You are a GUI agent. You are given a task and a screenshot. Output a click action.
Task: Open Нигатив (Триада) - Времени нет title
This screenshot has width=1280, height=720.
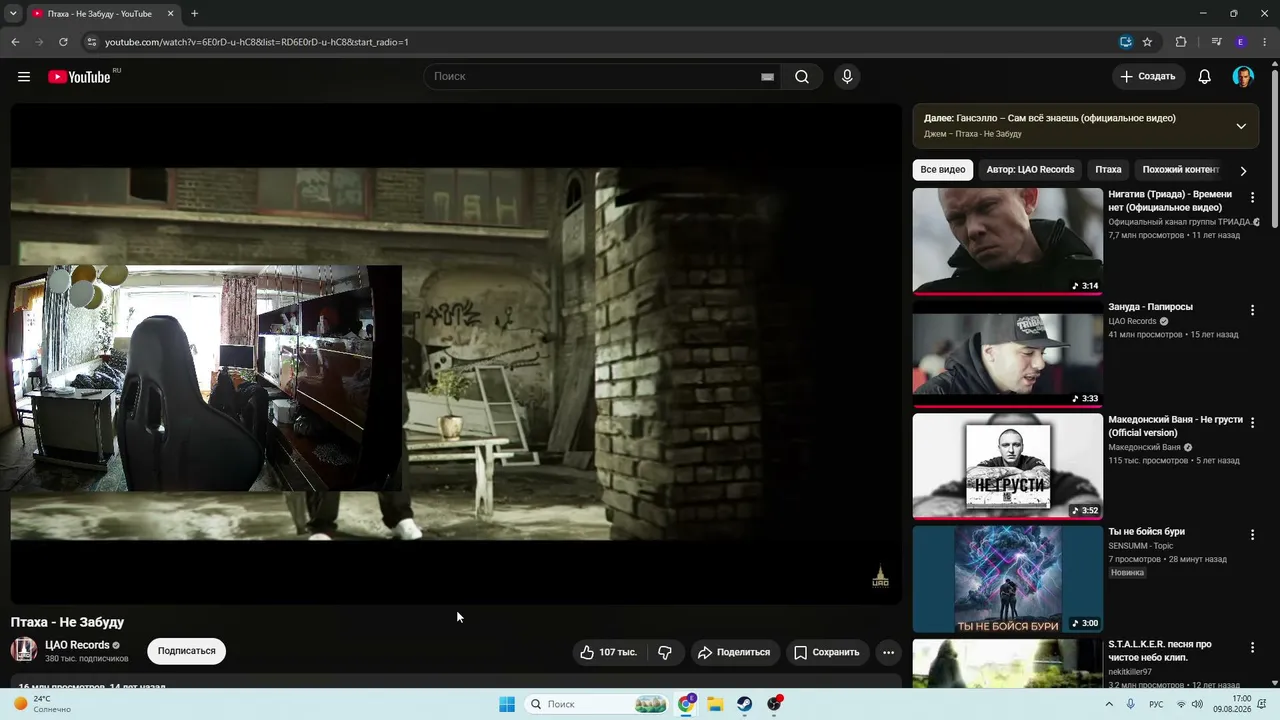coord(1170,201)
